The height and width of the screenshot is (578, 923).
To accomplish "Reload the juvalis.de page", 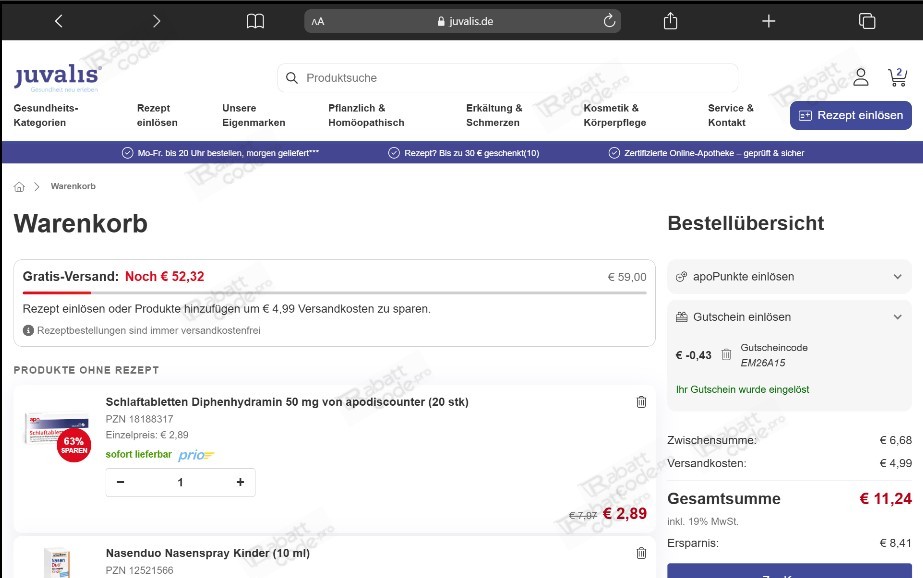I will coord(609,21).
